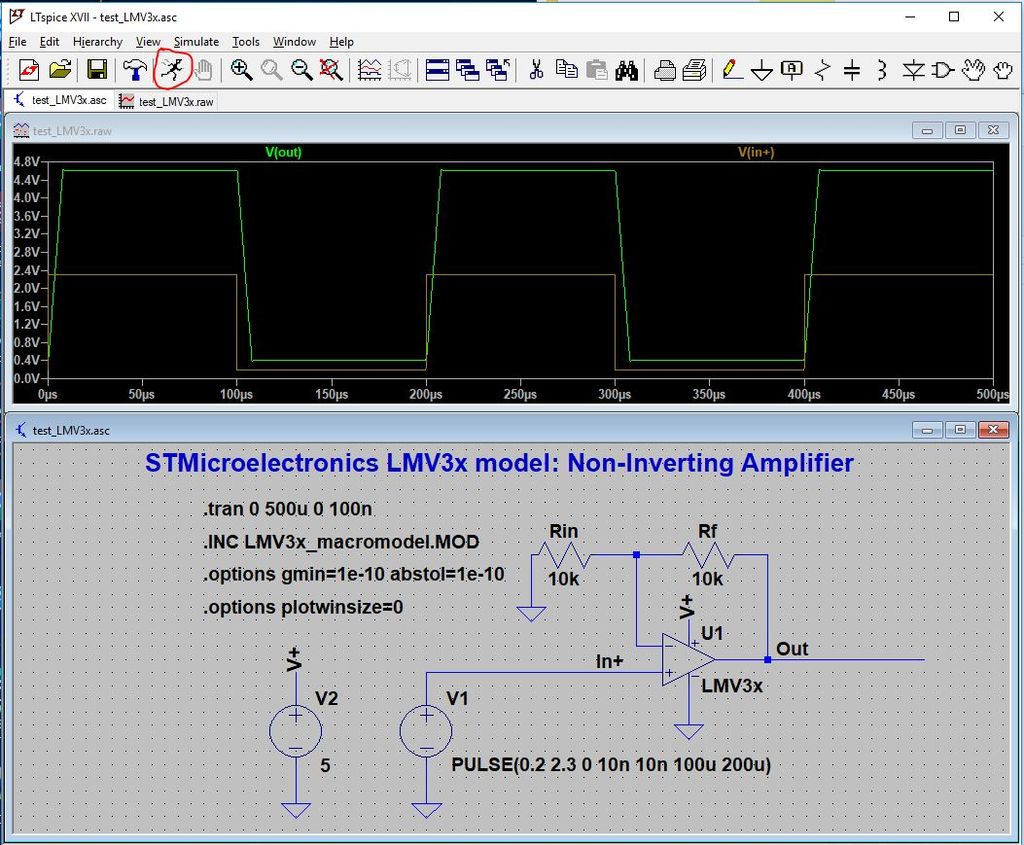1024x845 pixels.
Task: Open Find with the binoculars icon
Action: click(x=626, y=70)
